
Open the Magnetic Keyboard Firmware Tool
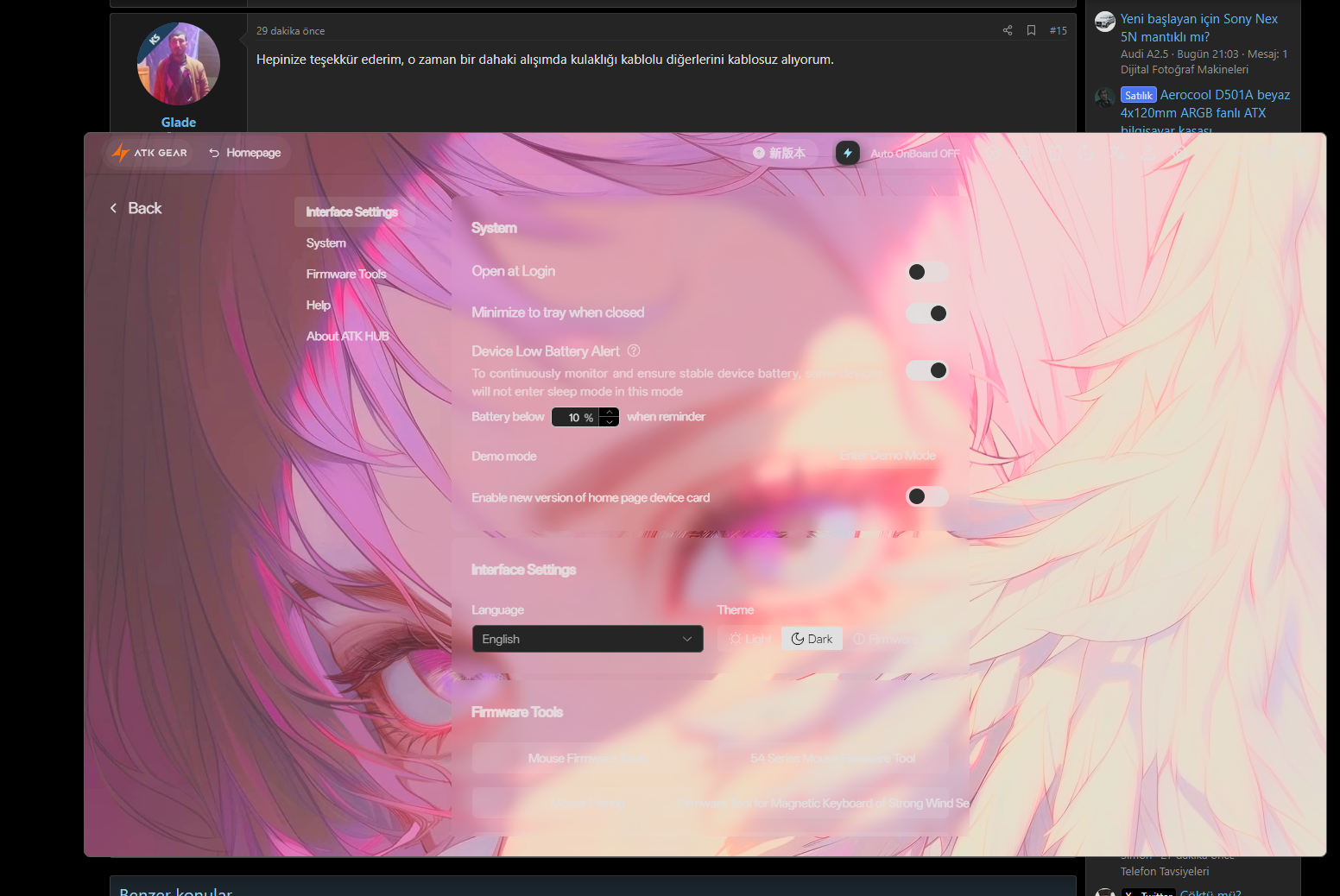click(833, 803)
